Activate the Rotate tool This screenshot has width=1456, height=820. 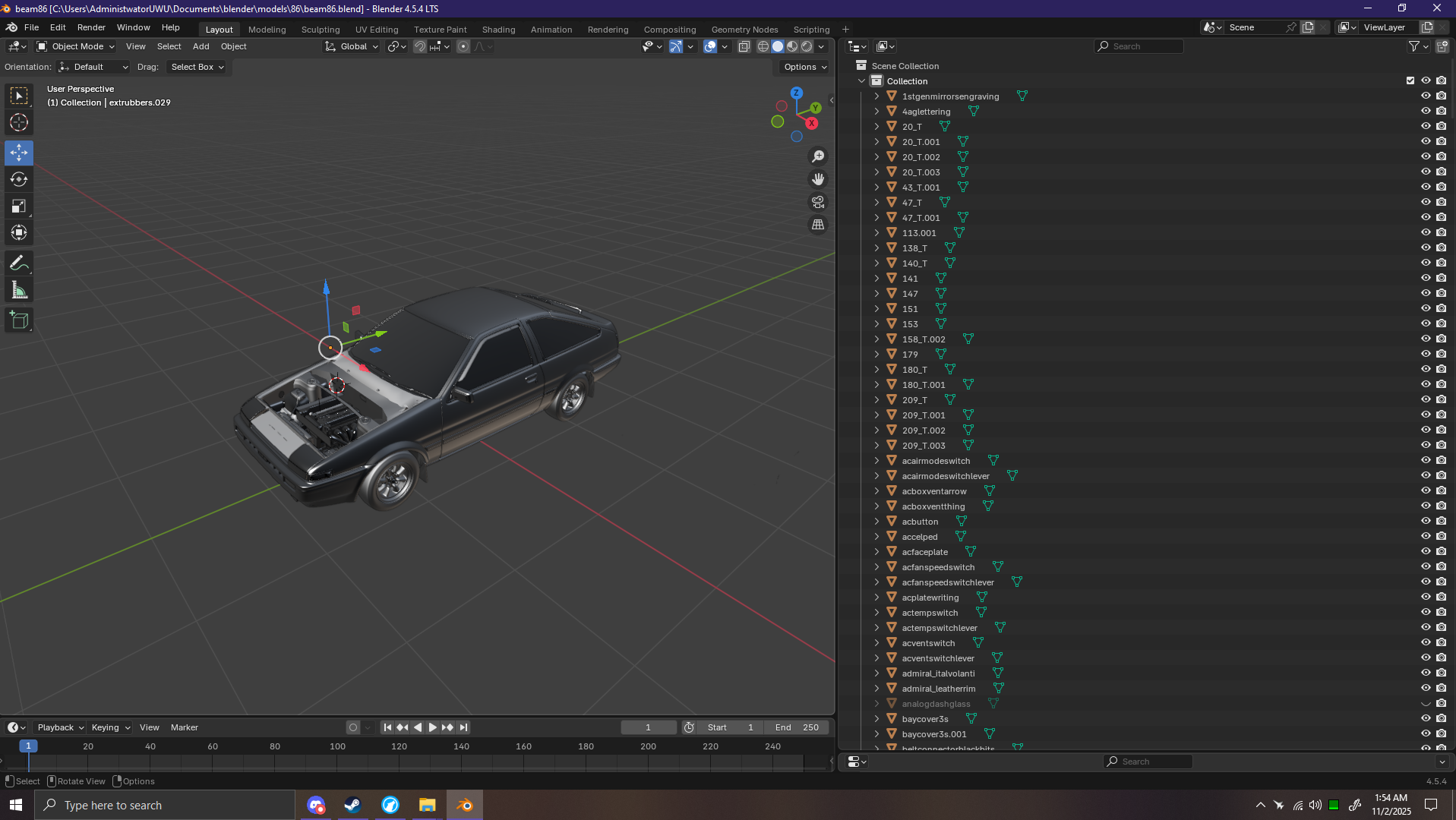tap(19, 179)
